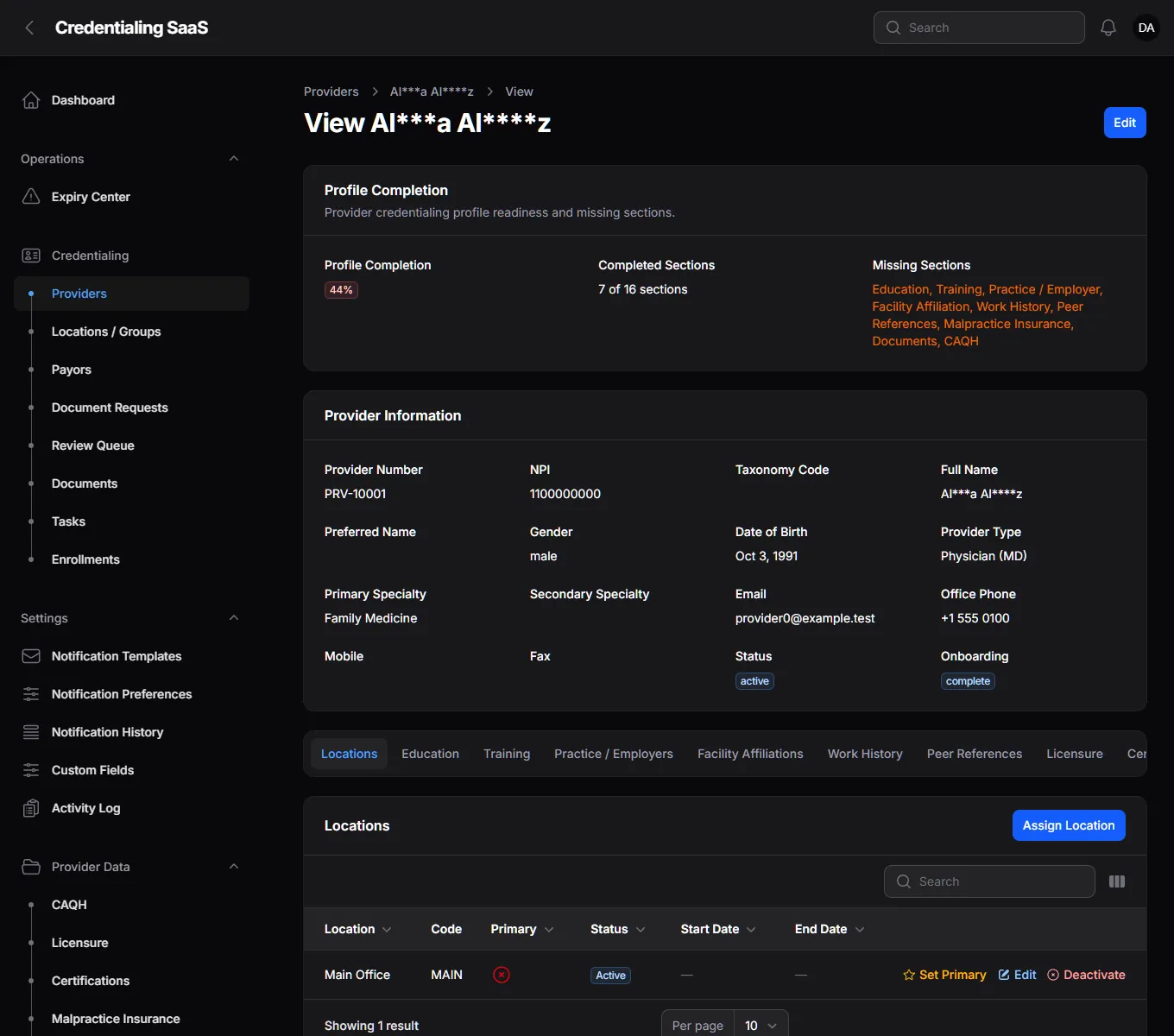Click the Custom Fields sliders icon
Screen dimensions: 1174x1036
31,770
